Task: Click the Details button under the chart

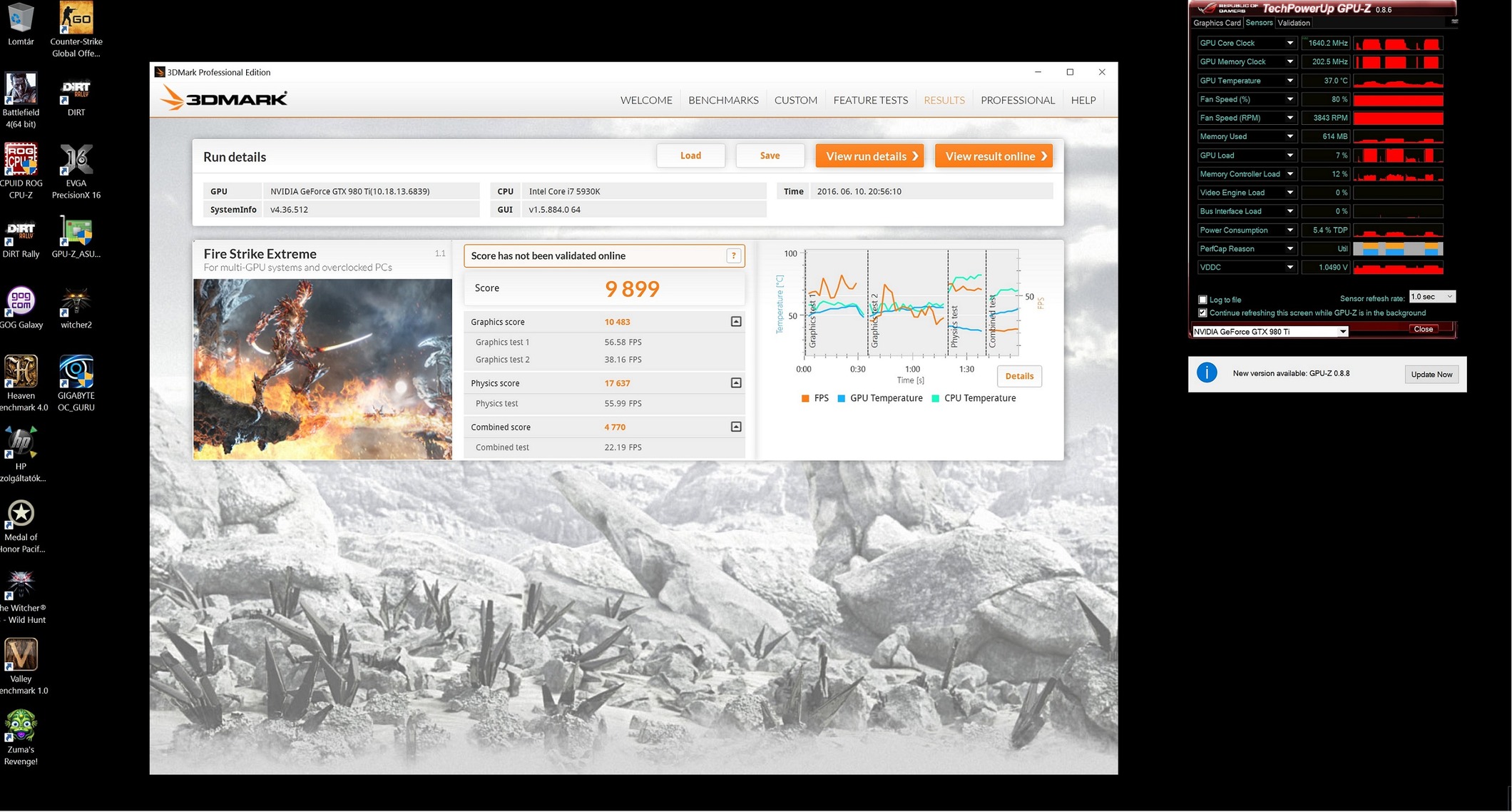Action: coord(1019,376)
